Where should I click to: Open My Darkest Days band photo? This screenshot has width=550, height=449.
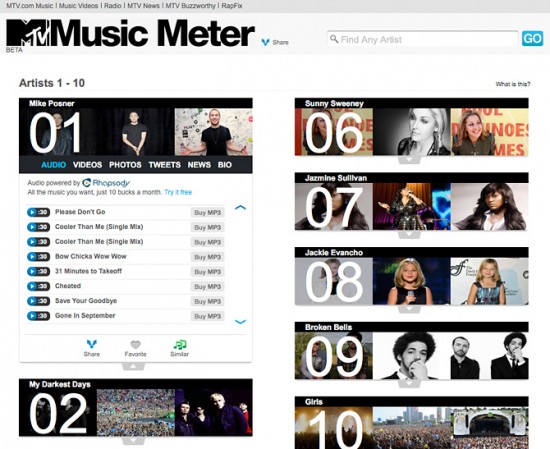click(x=213, y=413)
